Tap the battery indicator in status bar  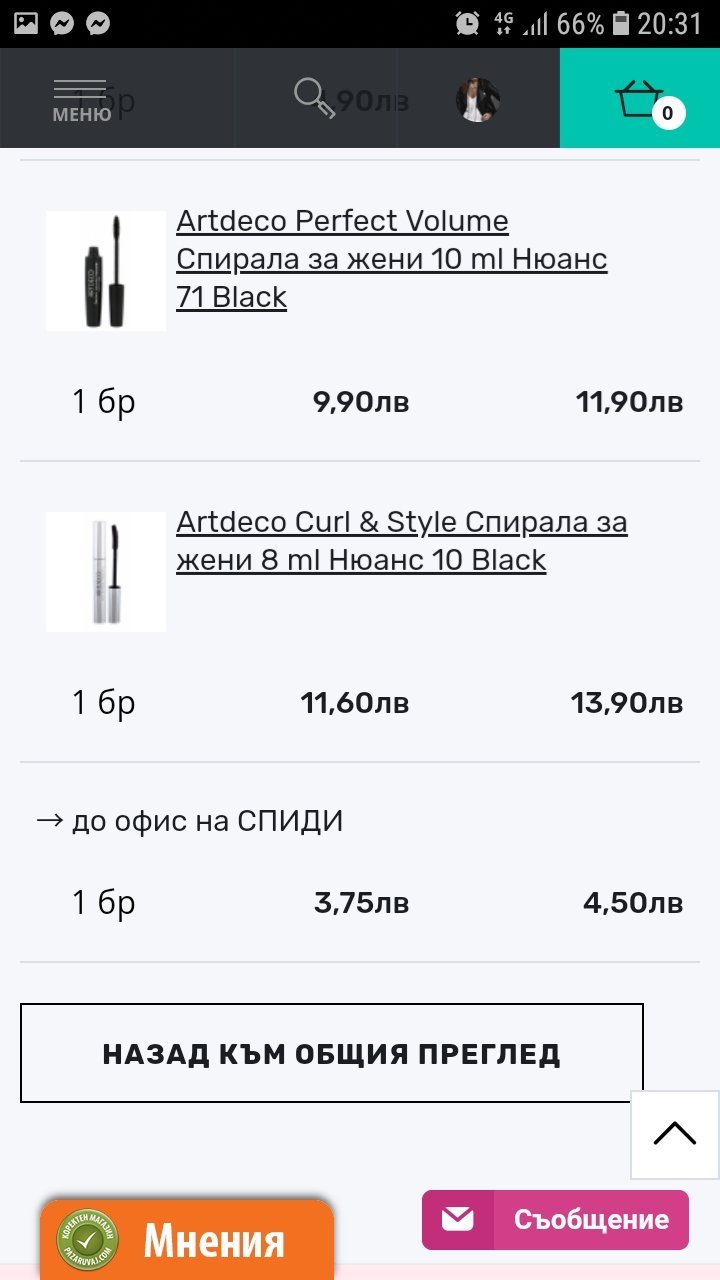[x=622, y=23]
